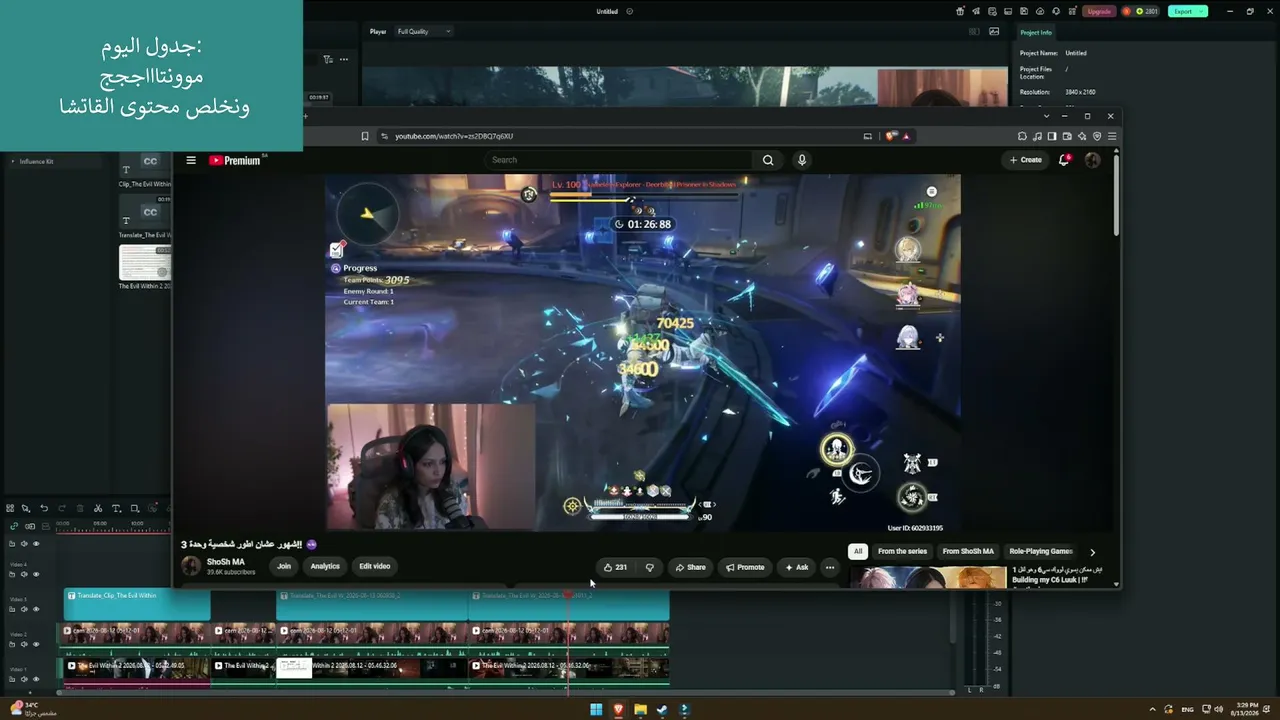Click undo in the editor timeline toolbar
The height and width of the screenshot is (720, 1280).
pos(44,508)
